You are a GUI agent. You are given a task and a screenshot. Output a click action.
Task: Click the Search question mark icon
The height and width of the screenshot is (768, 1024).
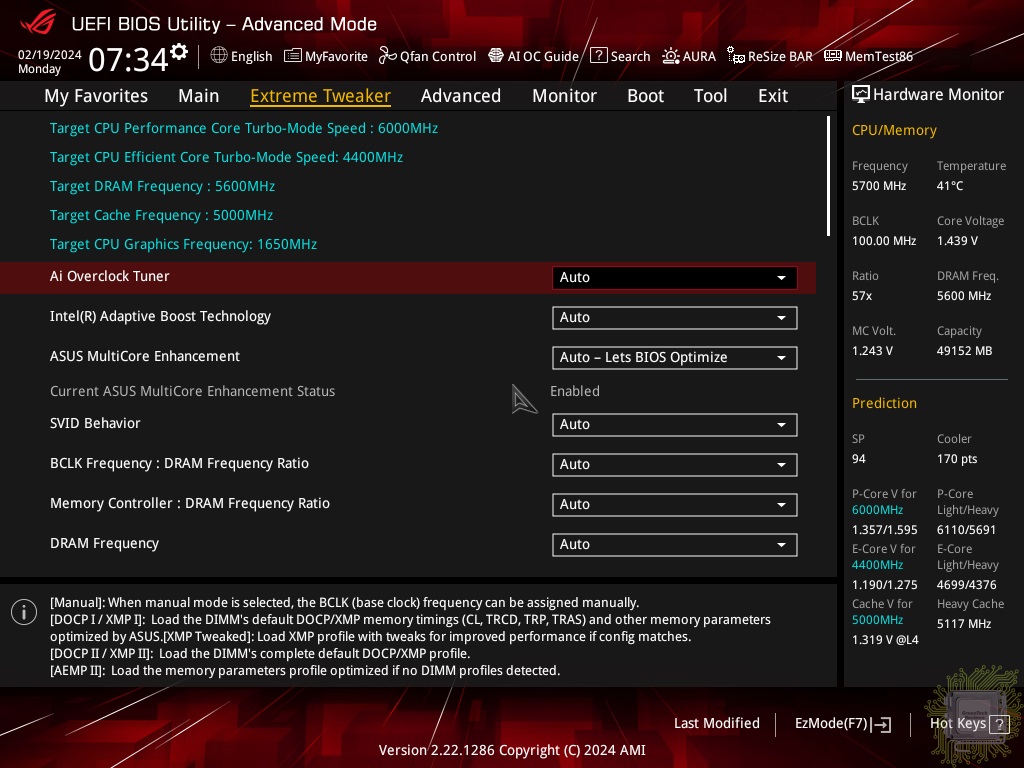[x=598, y=56]
